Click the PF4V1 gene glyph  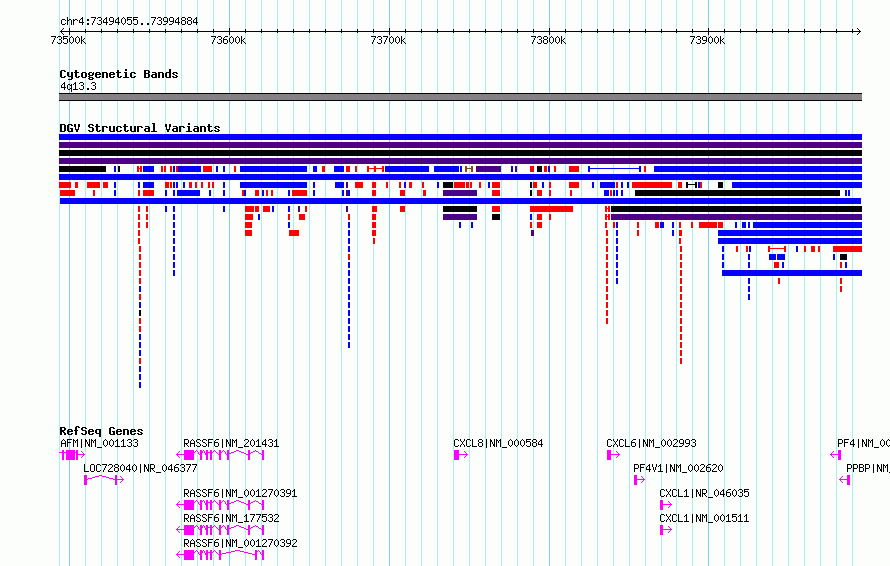point(639,480)
